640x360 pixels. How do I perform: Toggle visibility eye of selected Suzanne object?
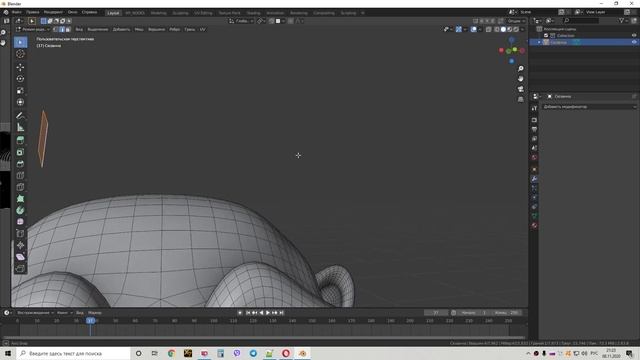634,42
